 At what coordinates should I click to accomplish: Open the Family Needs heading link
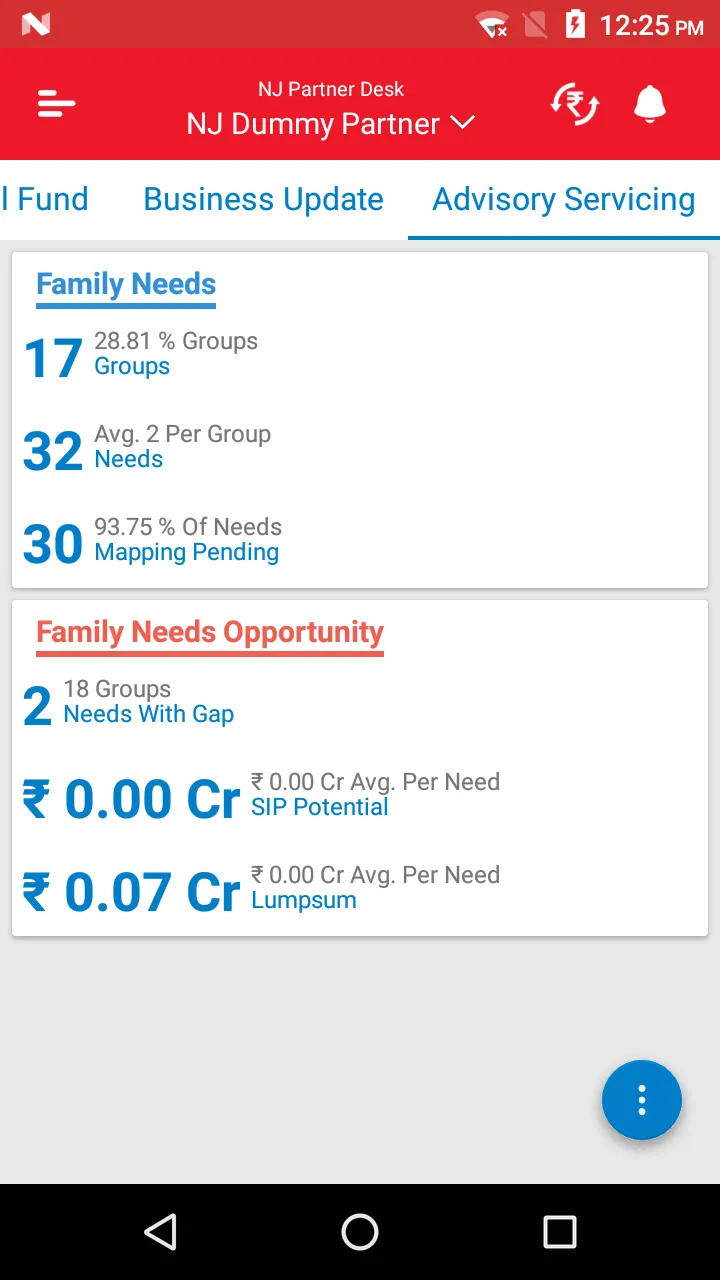[126, 284]
